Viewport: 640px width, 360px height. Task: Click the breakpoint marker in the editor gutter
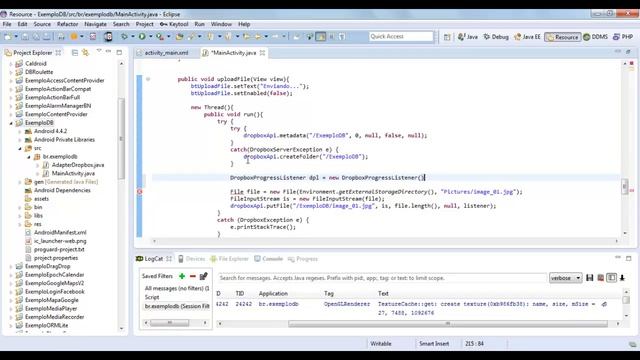[140, 191]
